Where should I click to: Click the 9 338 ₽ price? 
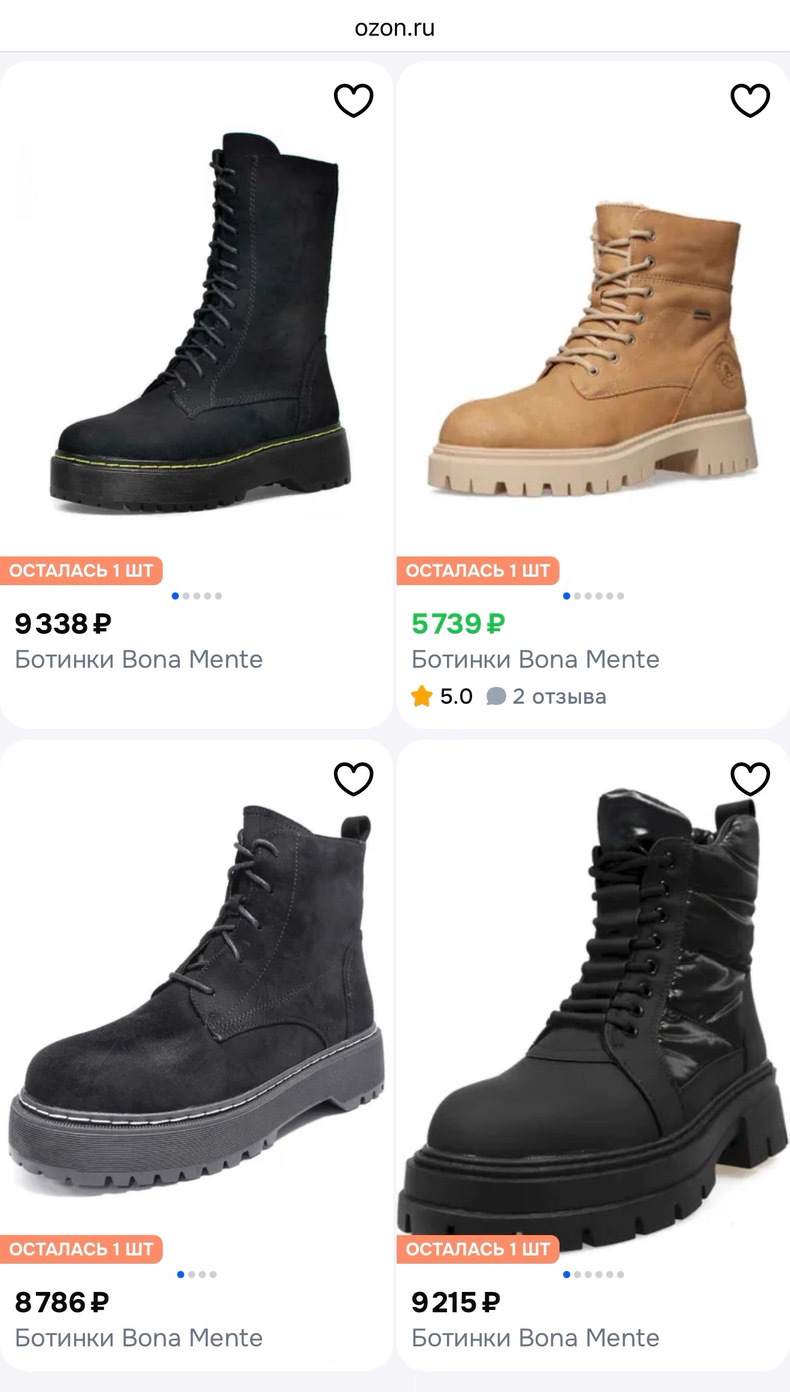(x=63, y=624)
